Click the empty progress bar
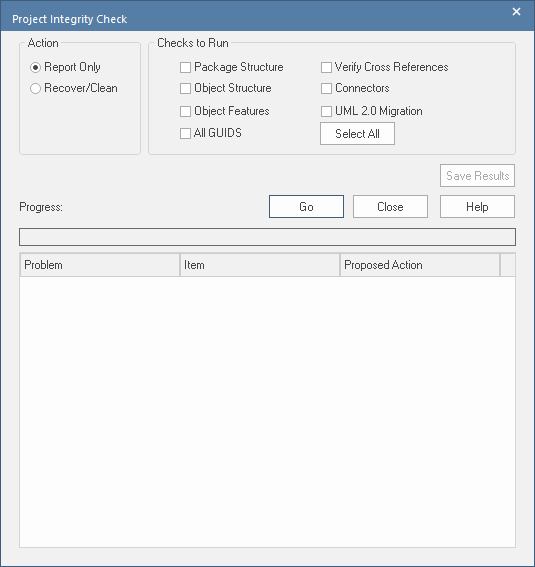This screenshot has height=567, width=535. tap(268, 237)
